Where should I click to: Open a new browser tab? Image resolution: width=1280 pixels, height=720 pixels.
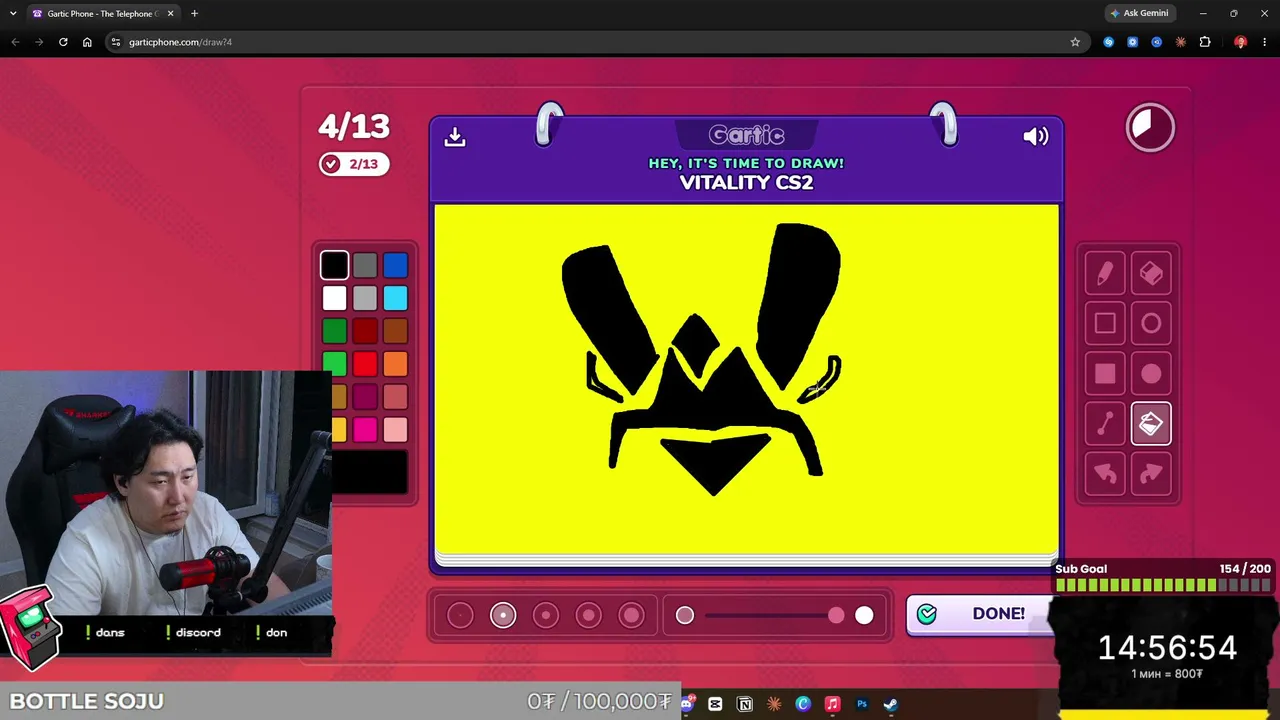click(x=194, y=13)
